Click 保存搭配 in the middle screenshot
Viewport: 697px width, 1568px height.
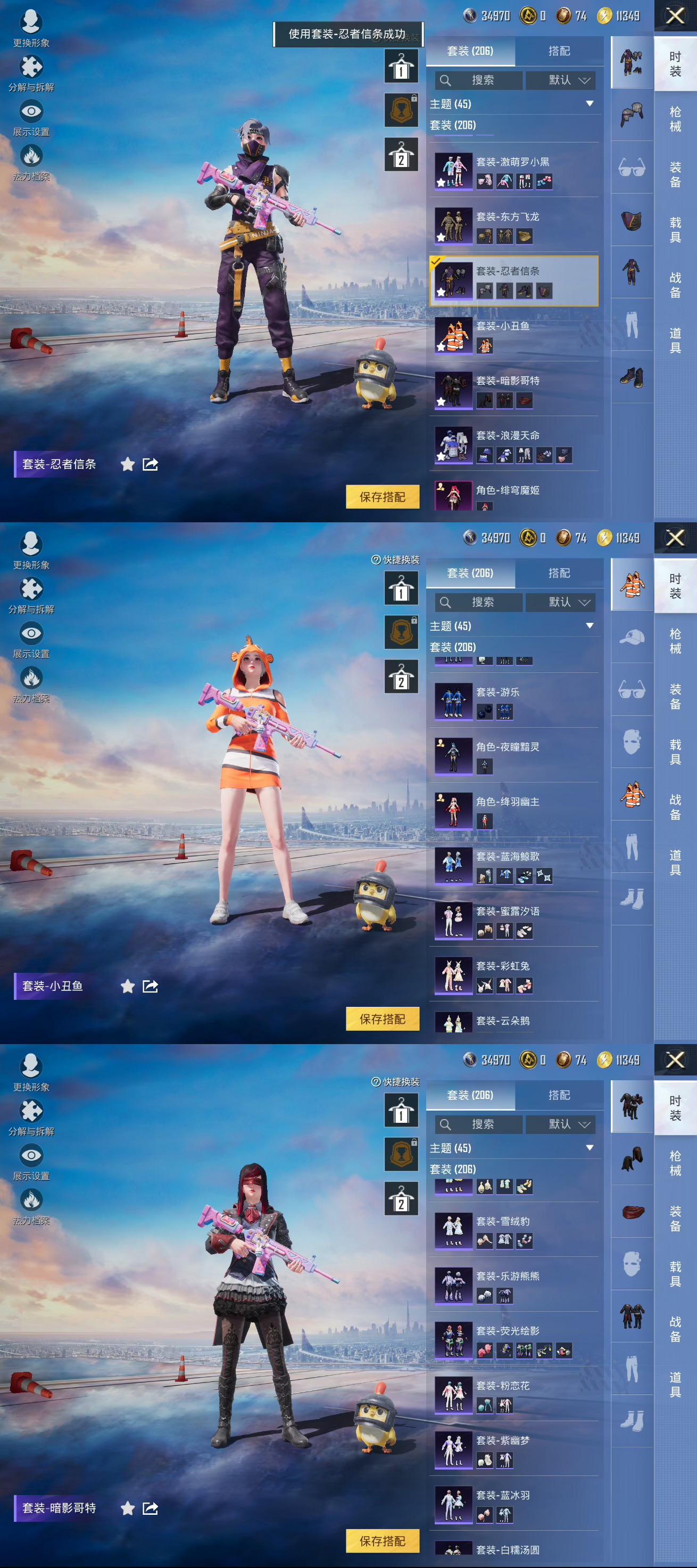click(x=383, y=1019)
